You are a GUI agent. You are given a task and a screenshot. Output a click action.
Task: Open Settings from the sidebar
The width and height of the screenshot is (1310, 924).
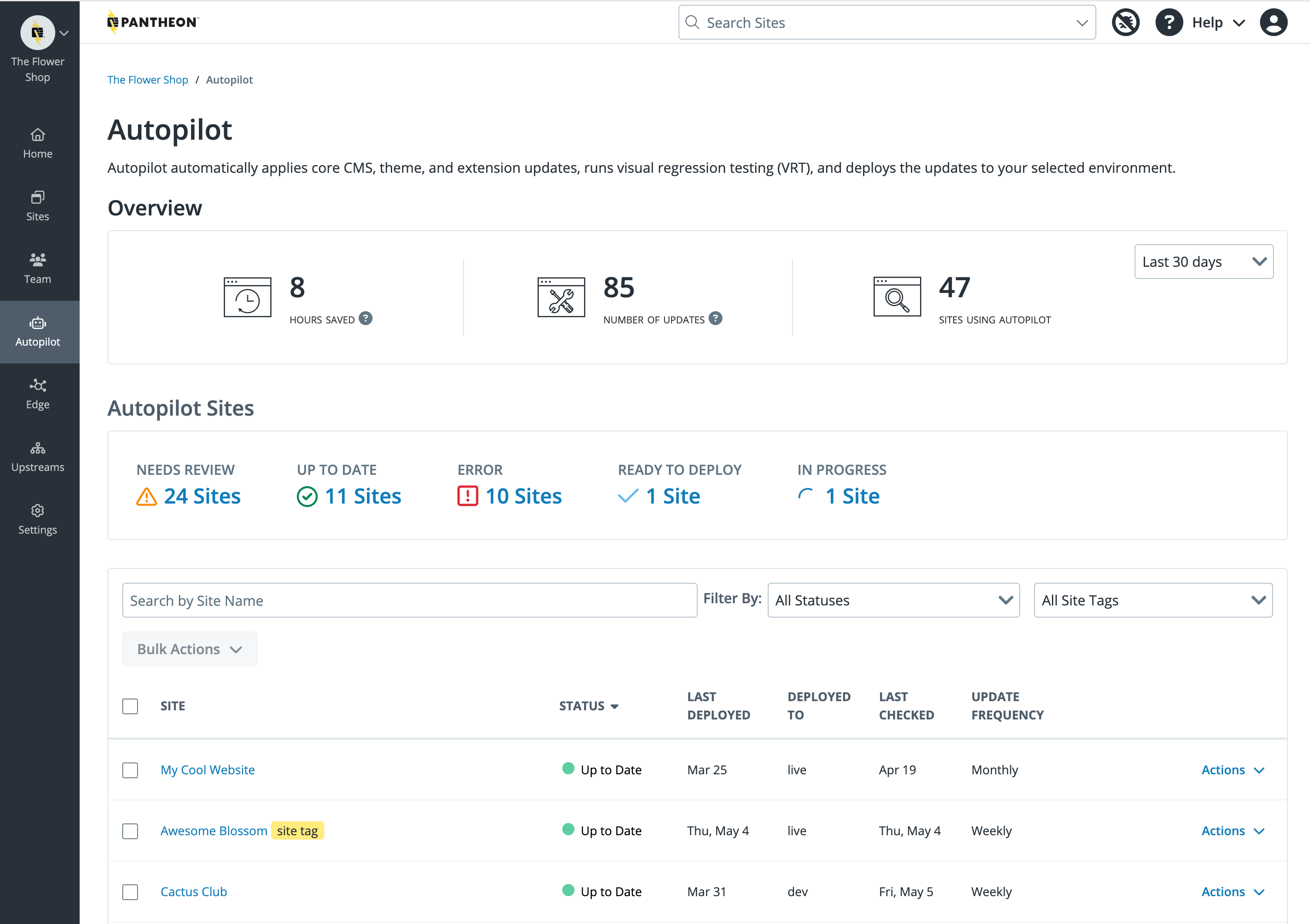click(38, 518)
